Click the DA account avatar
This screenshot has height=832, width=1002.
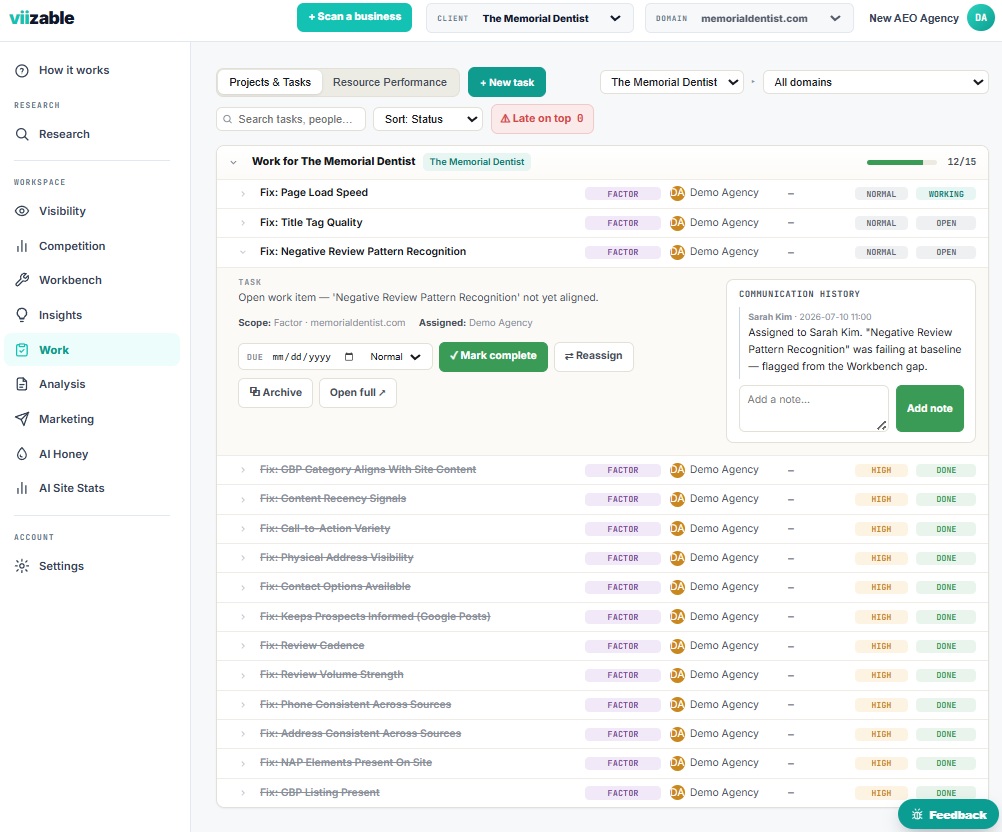[x=981, y=18]
